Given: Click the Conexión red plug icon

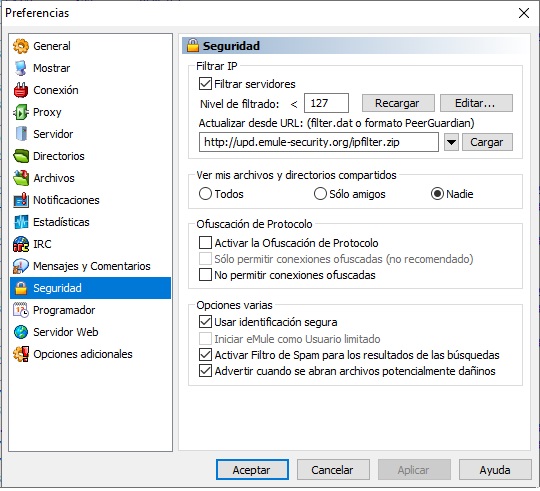Looking at the screenshot, I should click(21, 90).
